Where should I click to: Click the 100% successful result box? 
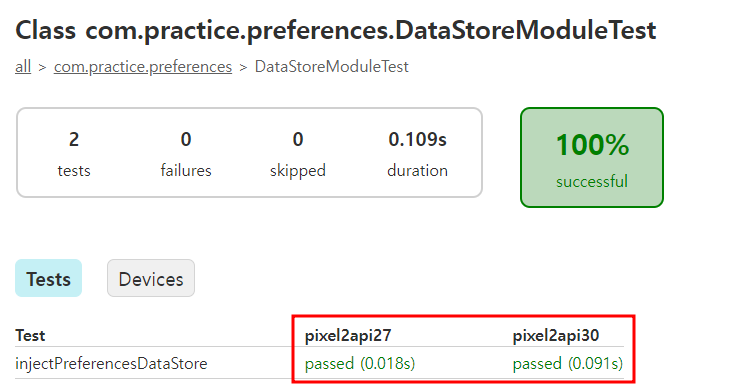(592, 158)
